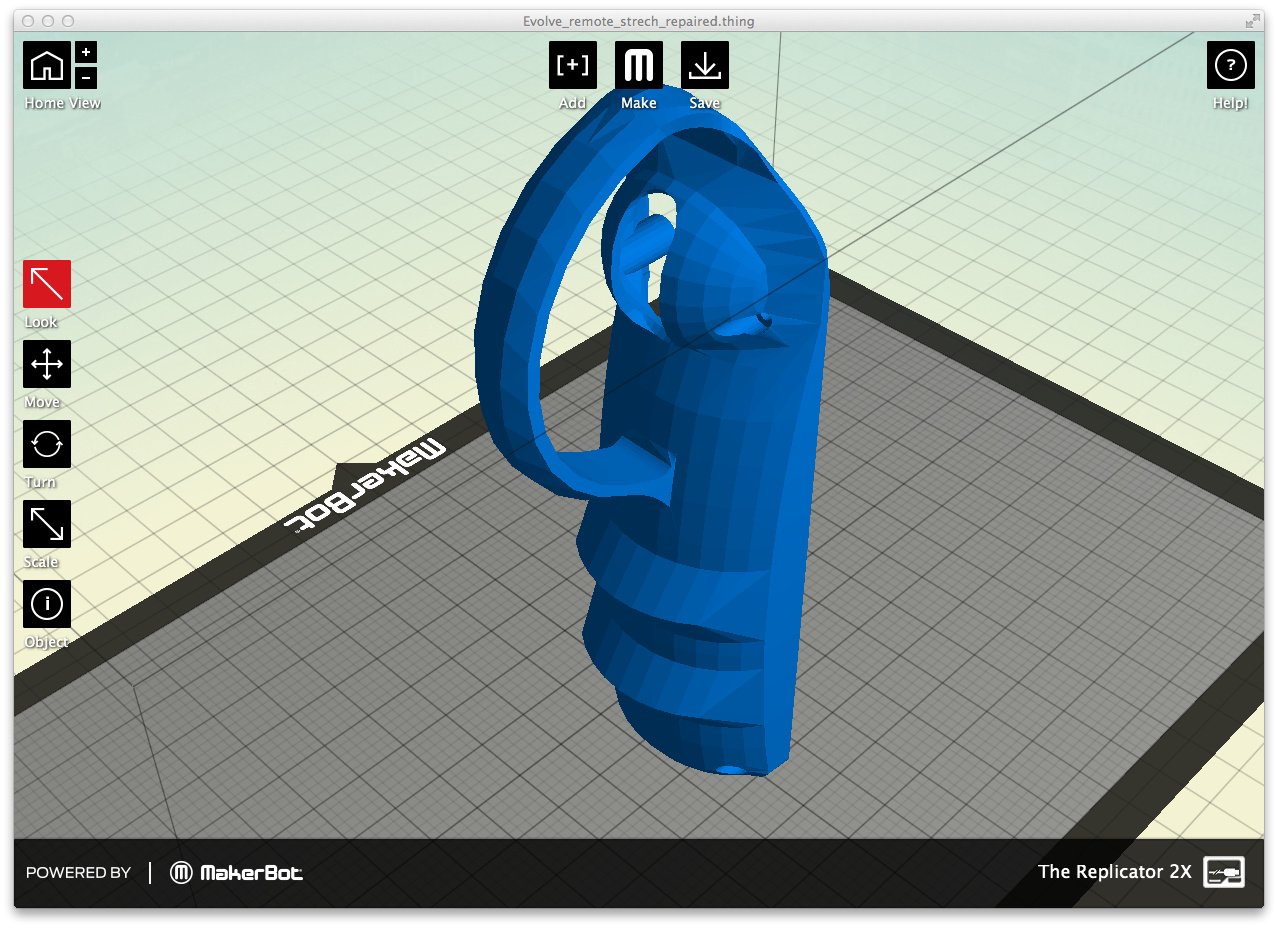Click the MakerBot logo in bottom bar
Viewport: 1278px width, 928px height.
coord(237,873)
